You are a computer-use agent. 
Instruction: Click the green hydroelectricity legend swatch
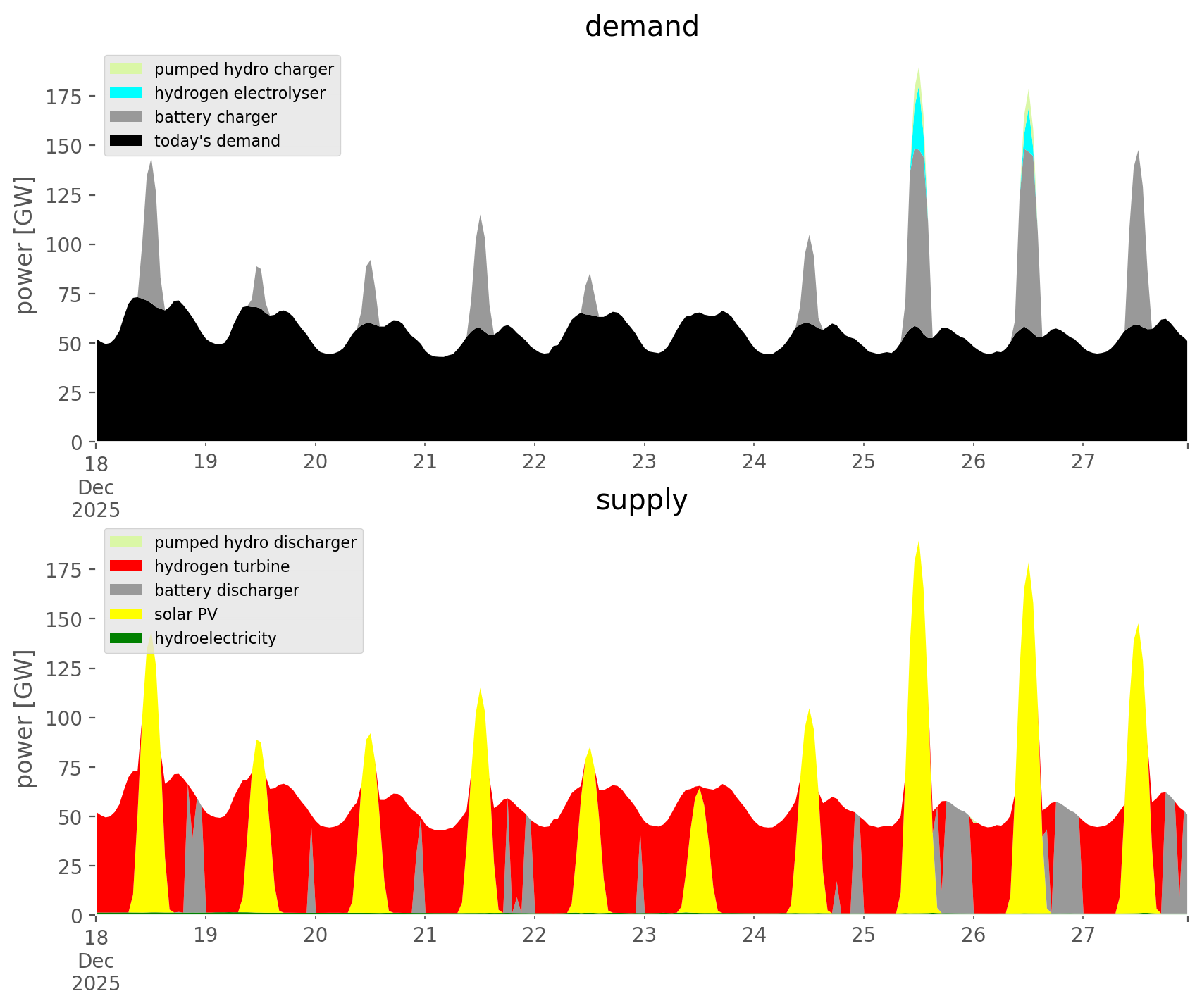pos(126,638)
